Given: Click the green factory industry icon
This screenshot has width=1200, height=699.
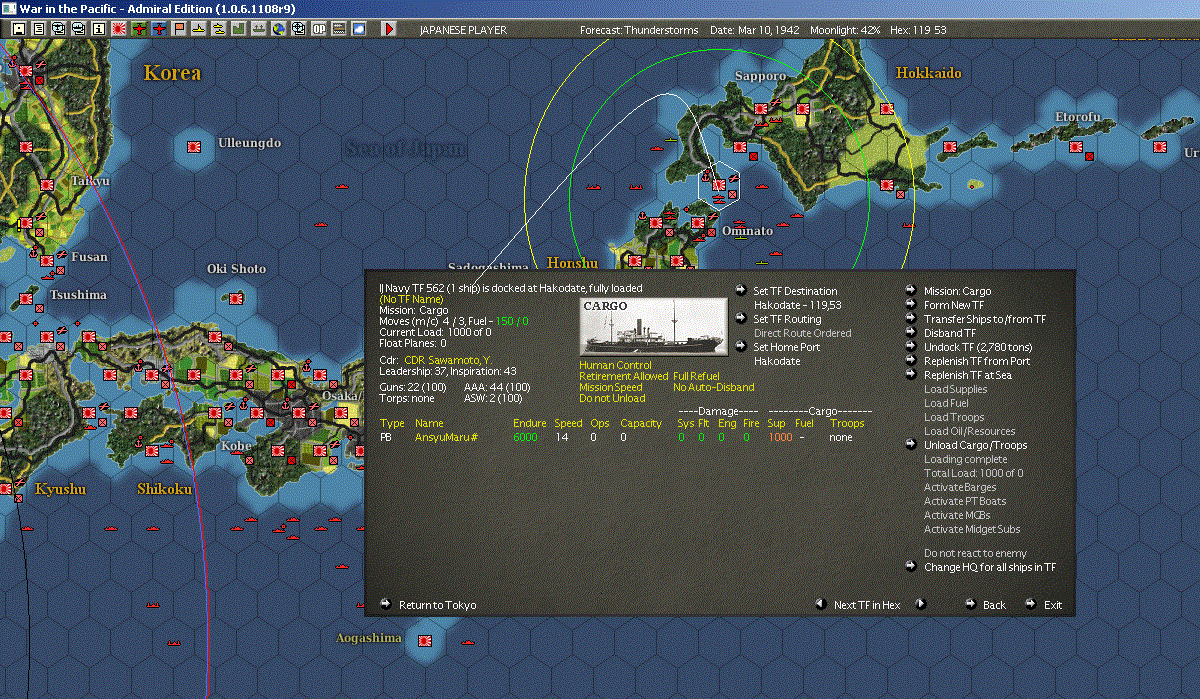Looking at the screenshot, I should pyautogui.click(x=238, y=29).
